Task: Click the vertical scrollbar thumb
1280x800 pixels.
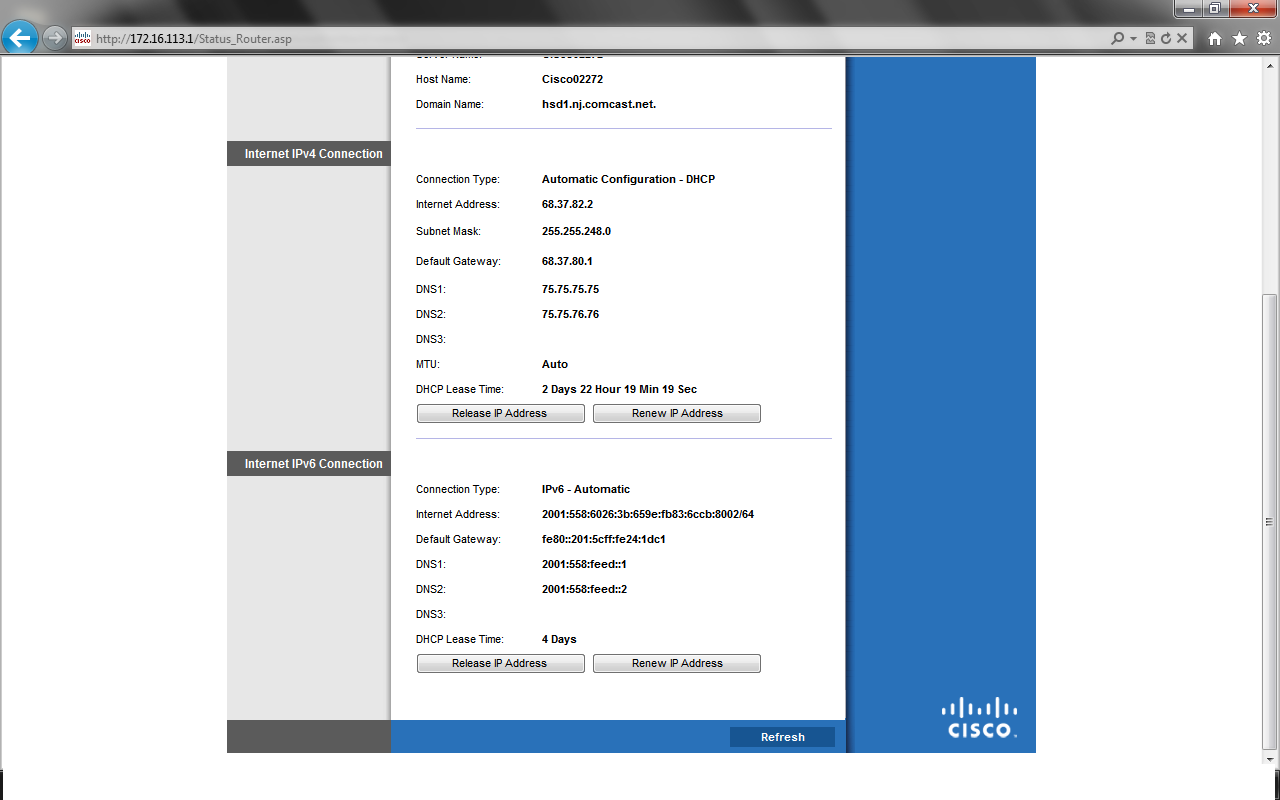Action: (1270, 521)
